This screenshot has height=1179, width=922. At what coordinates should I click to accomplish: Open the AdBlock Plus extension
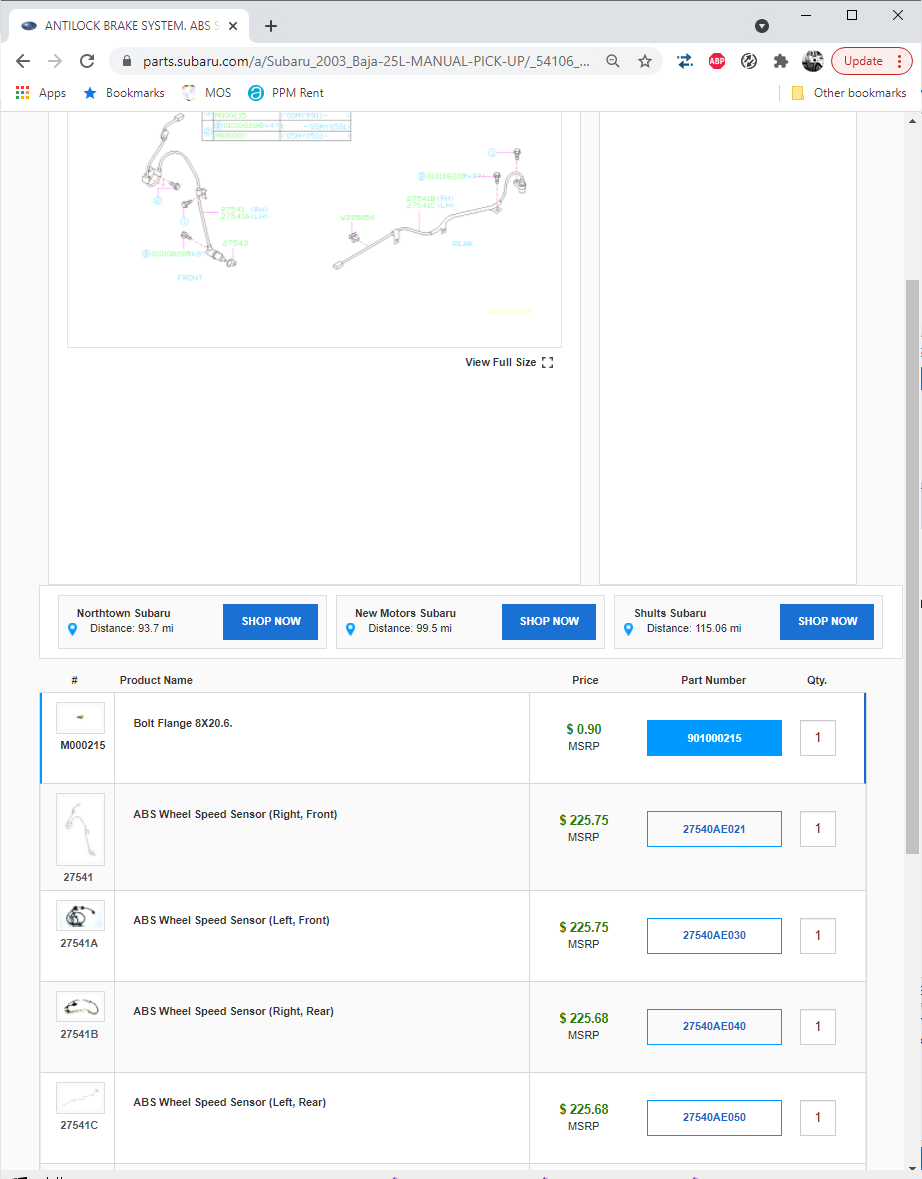[x=717, y=62]
